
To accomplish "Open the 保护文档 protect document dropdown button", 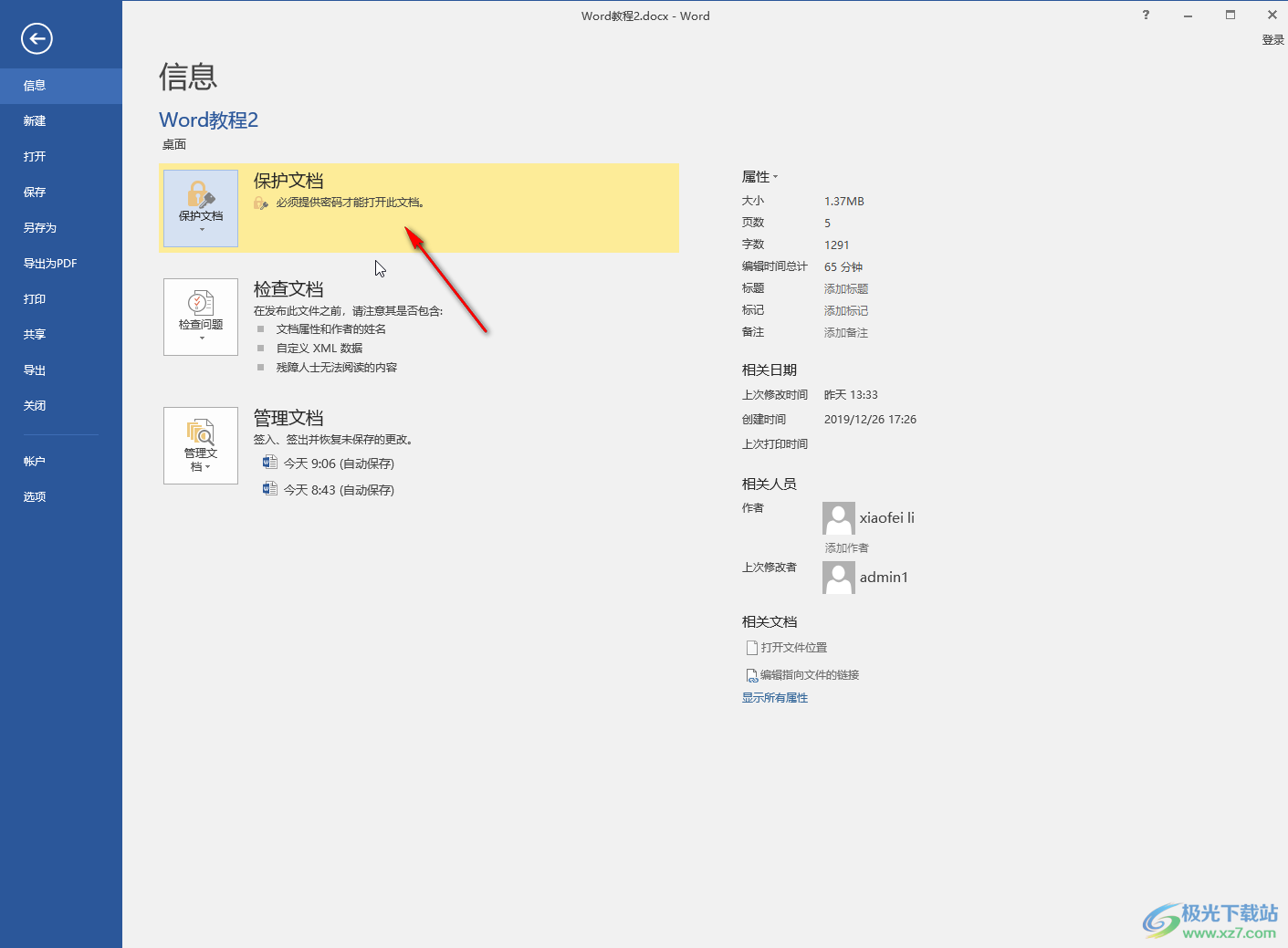I will pyautogui.click(x=201, y=208).
